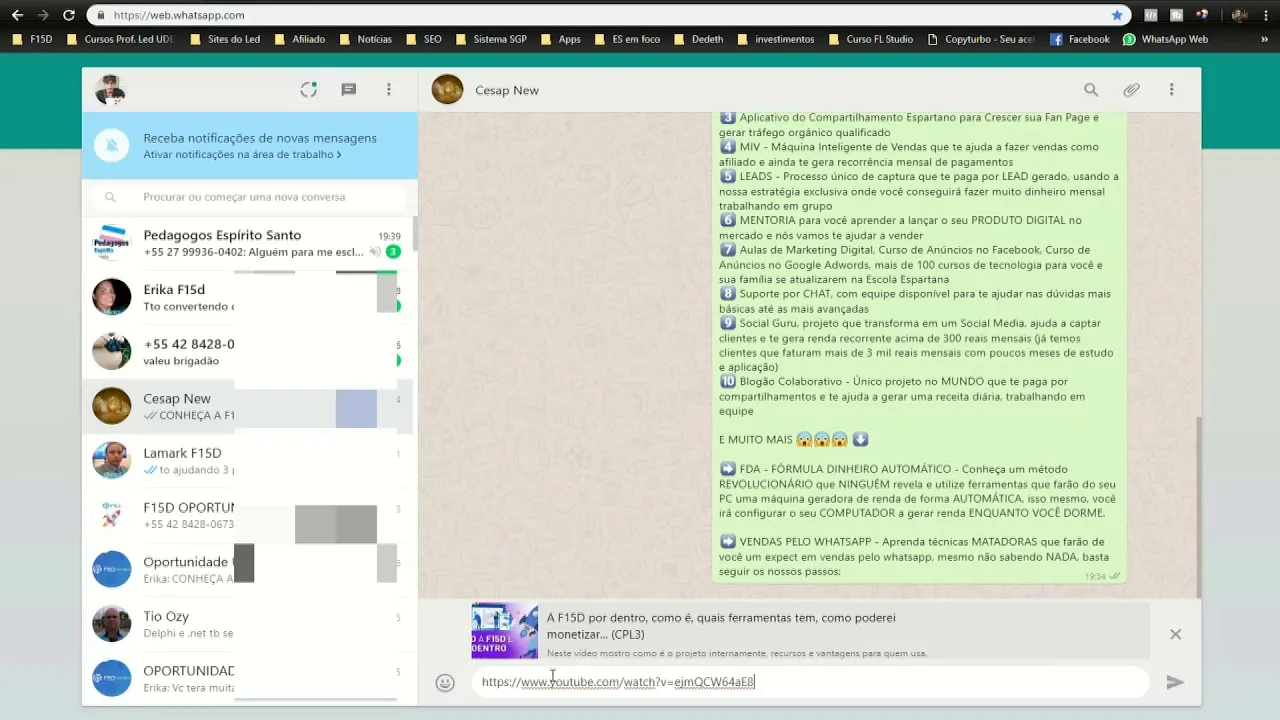The width and height of the screenshot is (1280, 720).
Task: Open the OPORTUNIDAD chat 'Vc tera muita'
Action: tap(247, 678)
